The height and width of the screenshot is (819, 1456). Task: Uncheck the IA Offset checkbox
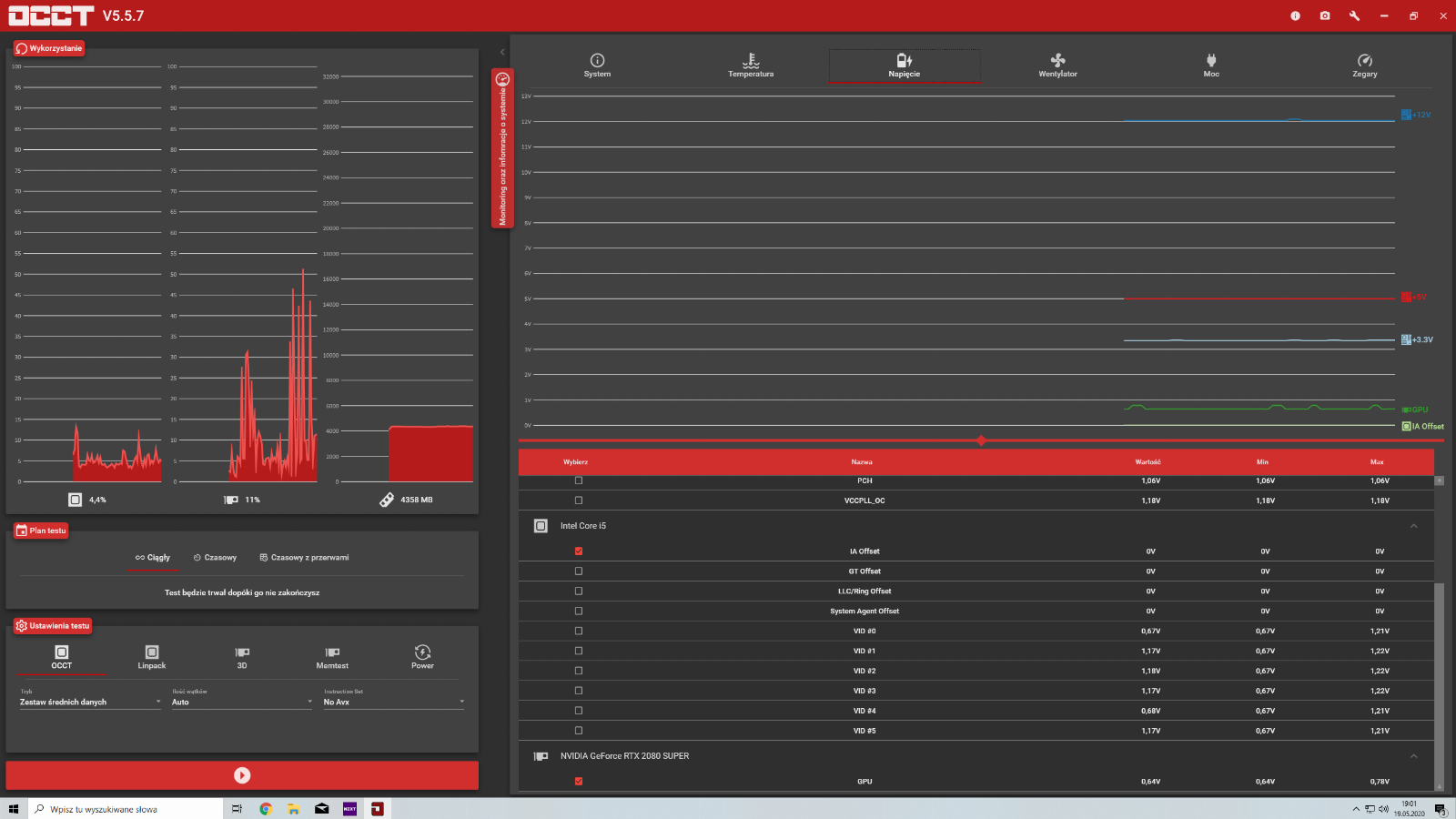coord(579,551)
